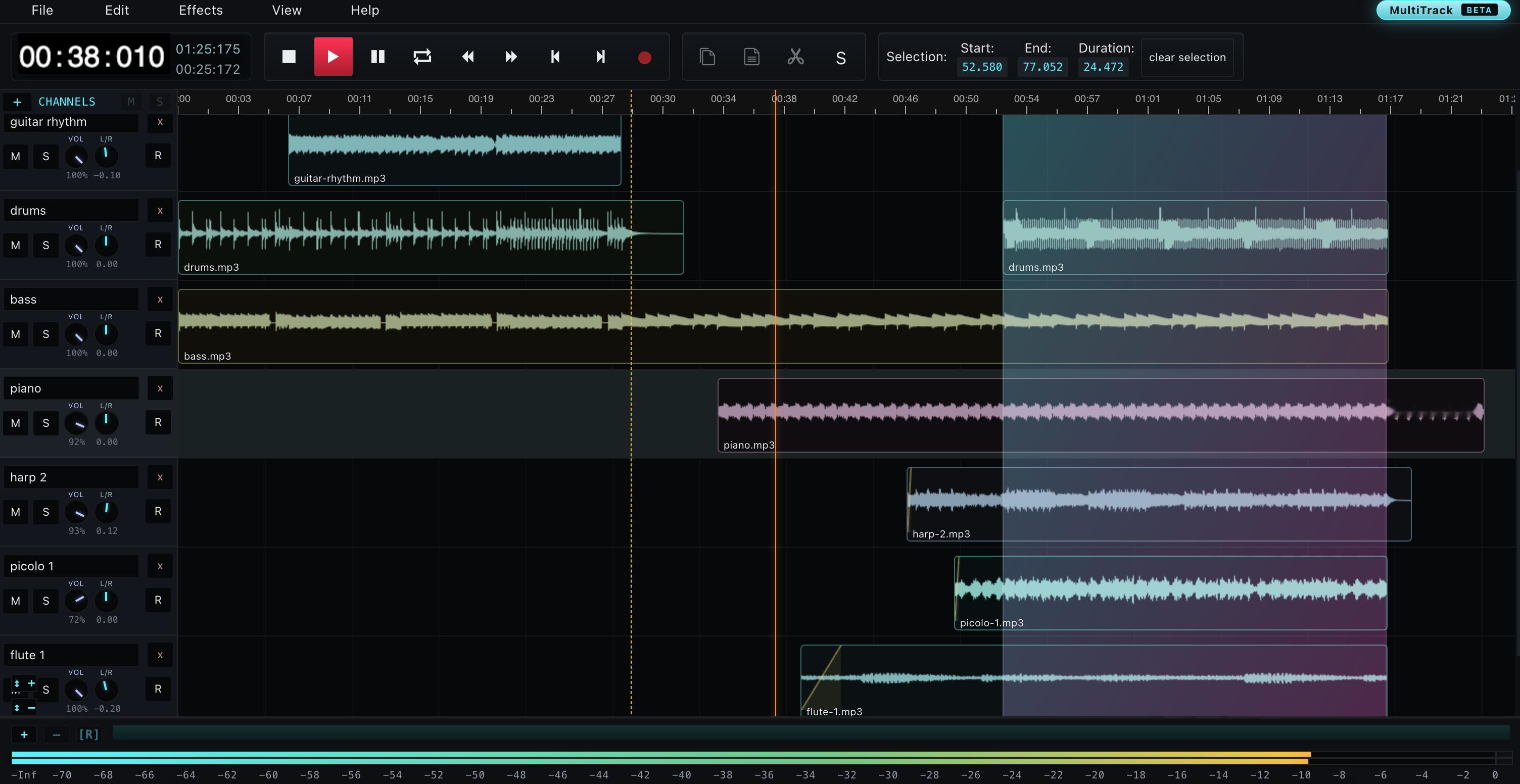The width and height of the screenshot is (1520, 784).
Task: Open the File menu
Action: 42,10
